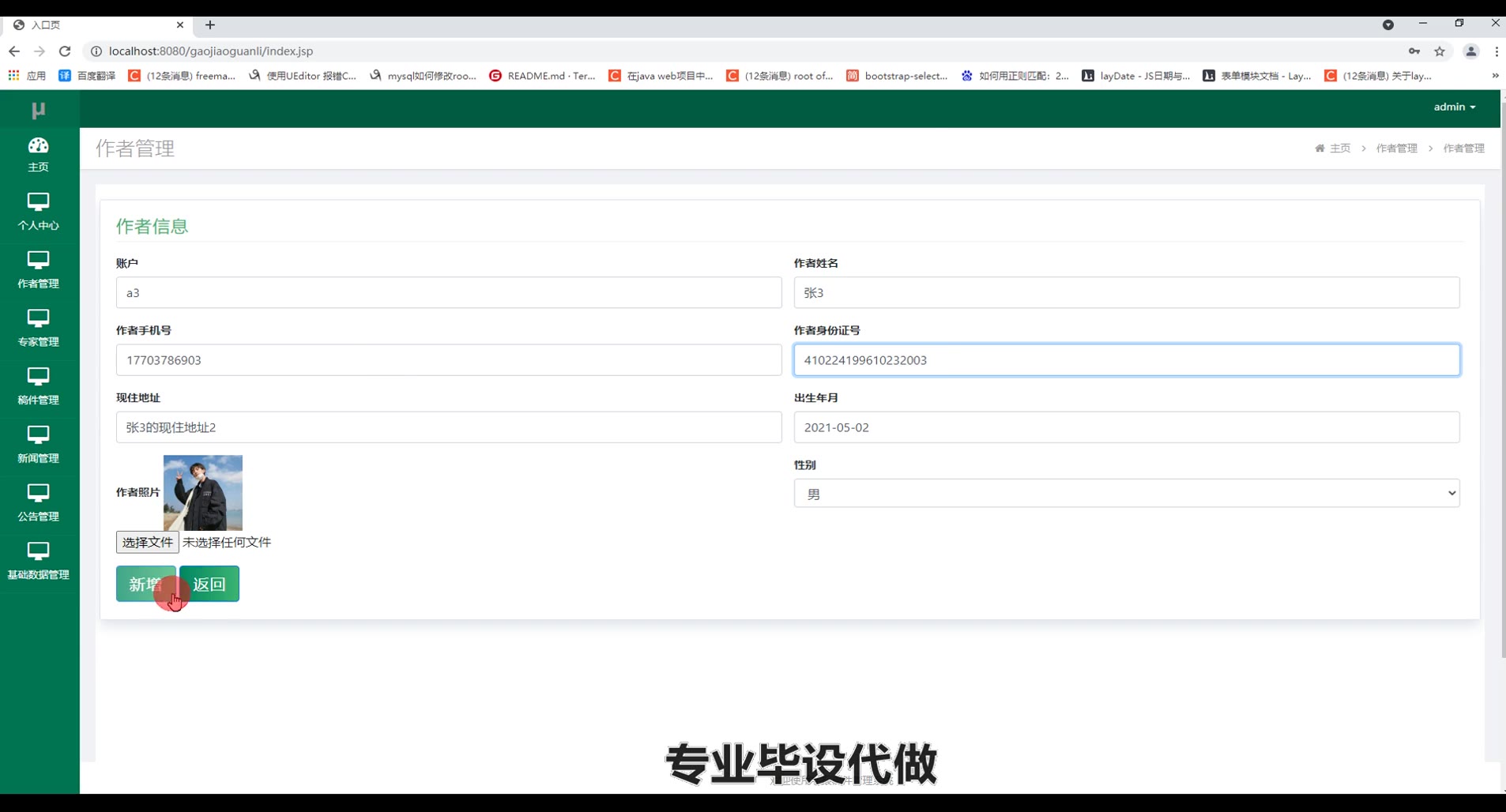Open 使用UEditor报错 bookmark
Screen dimensions: 1506x812
coord(303,76)
